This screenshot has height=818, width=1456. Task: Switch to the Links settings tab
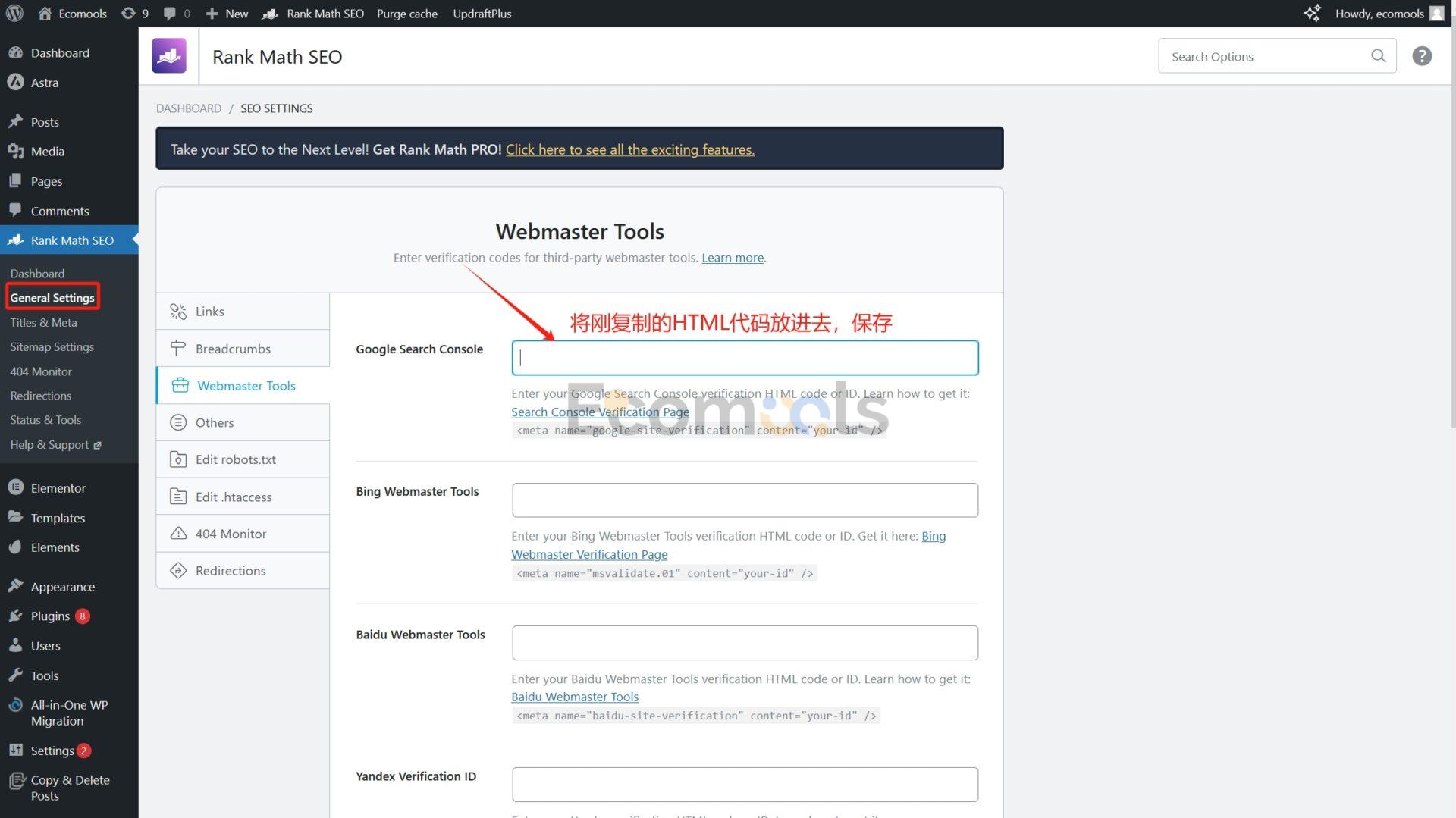[x=243, y=312]
